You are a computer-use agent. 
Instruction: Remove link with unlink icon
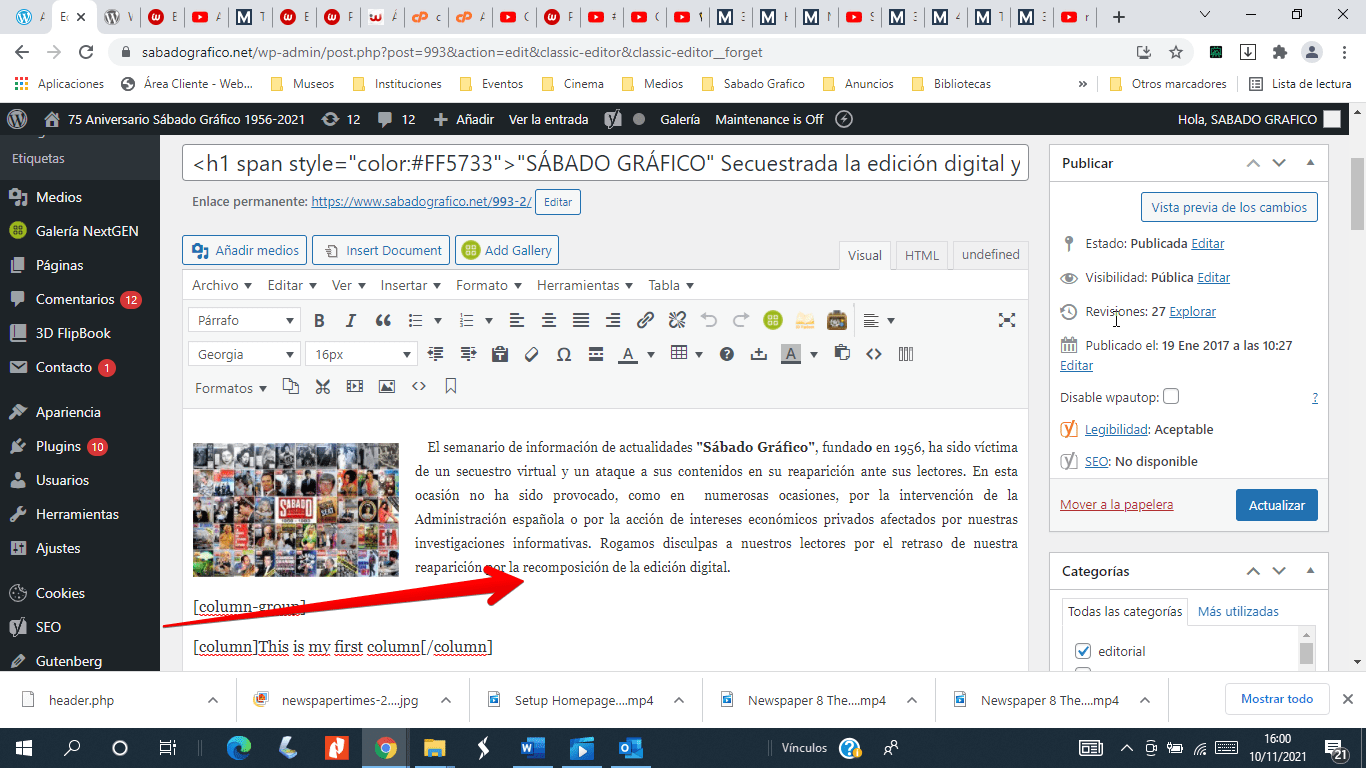click(677, 321)
